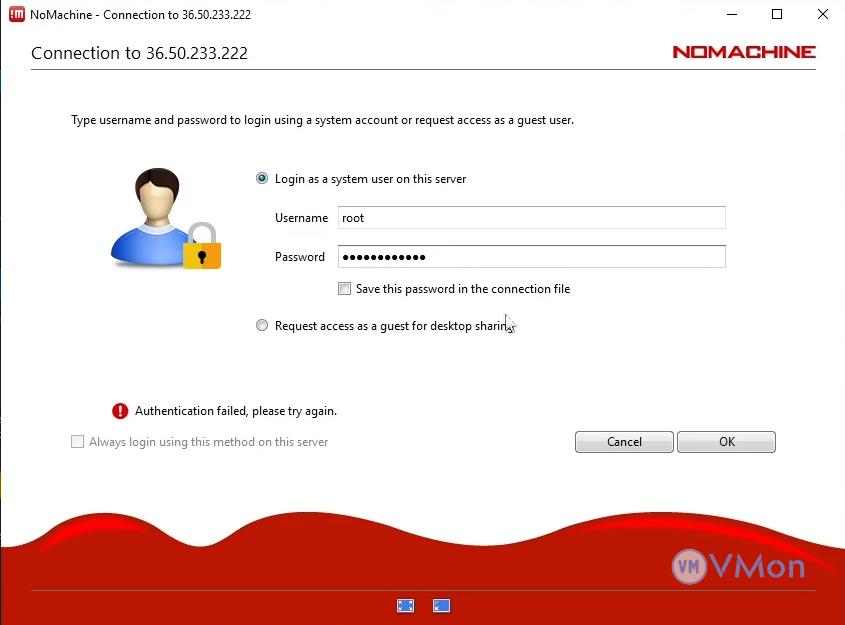Minimize the NoMachine window
Viewport: 845px width, 625px height.
coord(732,15)
